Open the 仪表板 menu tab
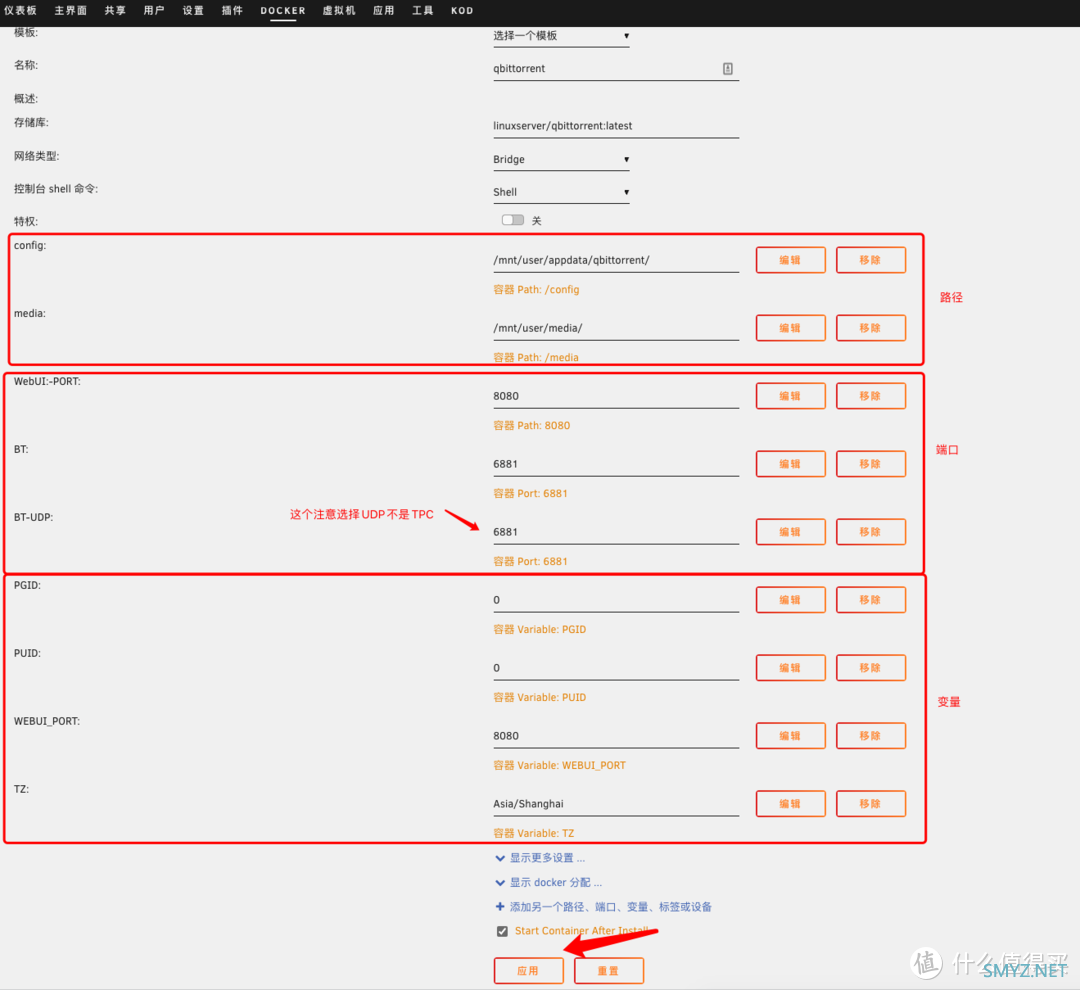 click(x=20, y=10)
